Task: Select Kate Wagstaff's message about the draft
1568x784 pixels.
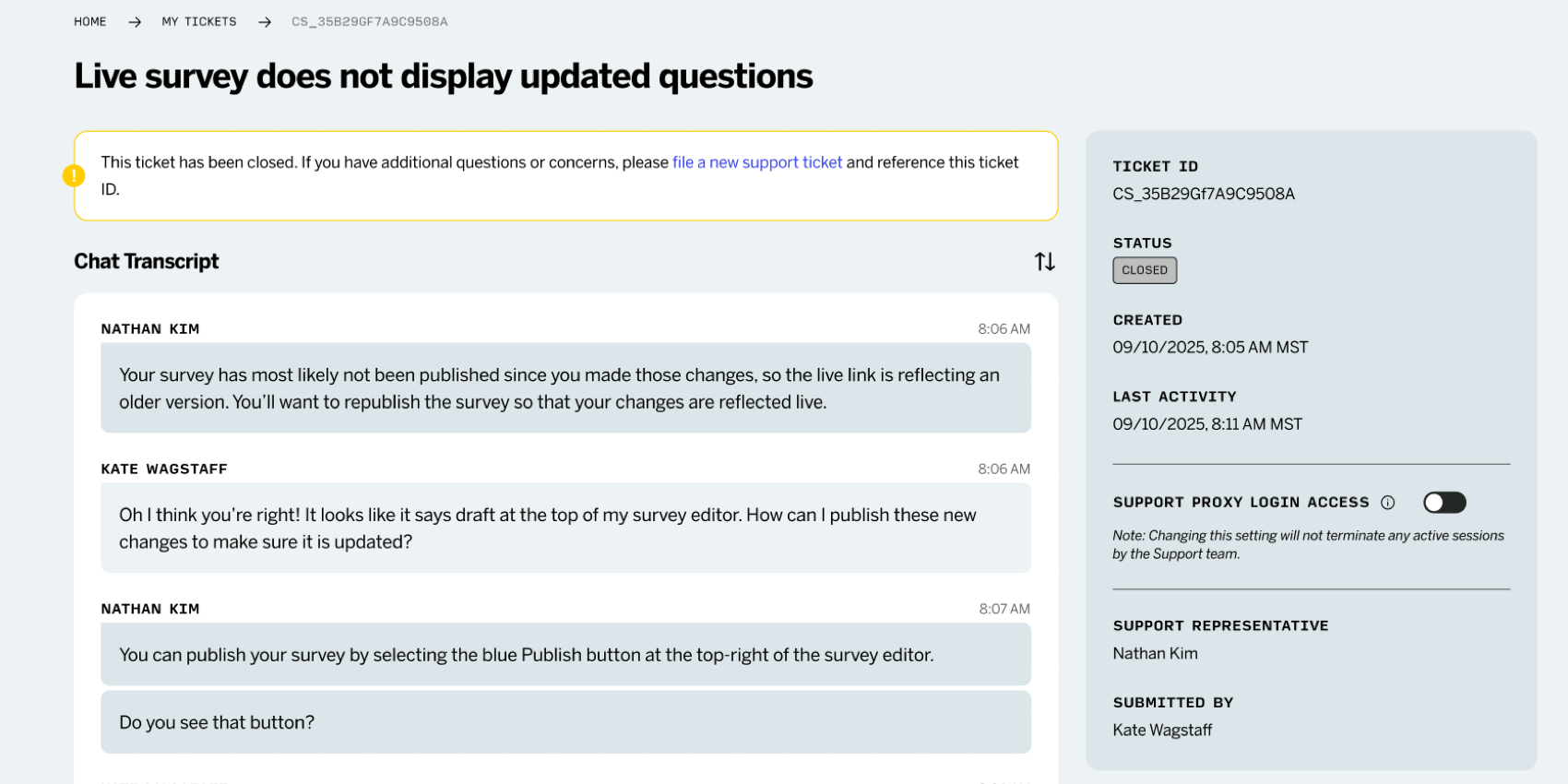Action: pos(565,529)
